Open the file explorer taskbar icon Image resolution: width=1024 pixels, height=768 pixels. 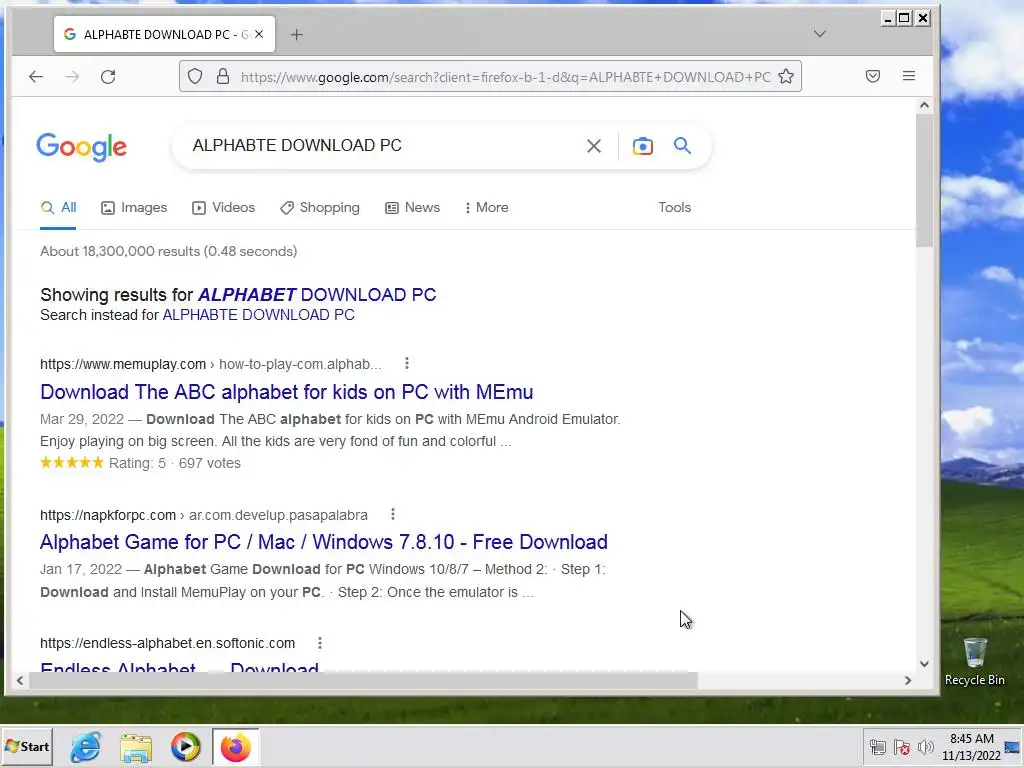click(x=136, y=747)
